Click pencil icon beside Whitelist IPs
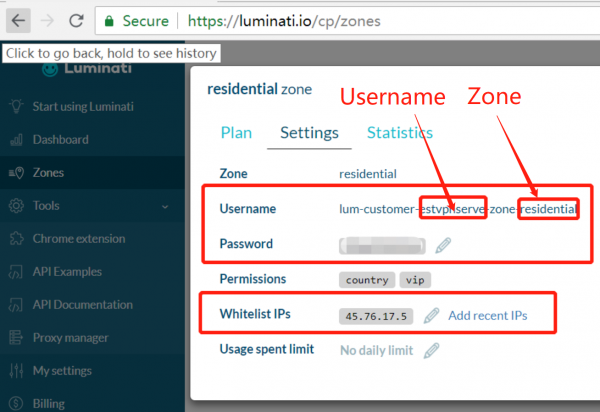 pyautogui.click(x=431, y=315)
